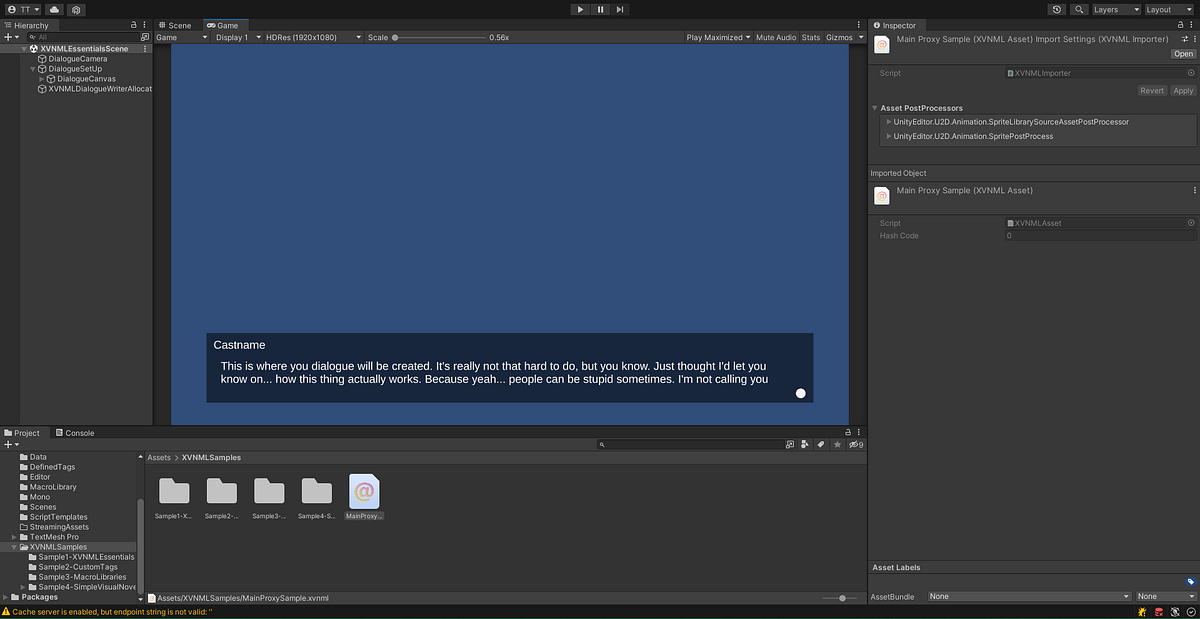Open Unity's global Search via the magnifier icon
The height and width of the screenshot is (619, 1200).
coord(1081,9)
